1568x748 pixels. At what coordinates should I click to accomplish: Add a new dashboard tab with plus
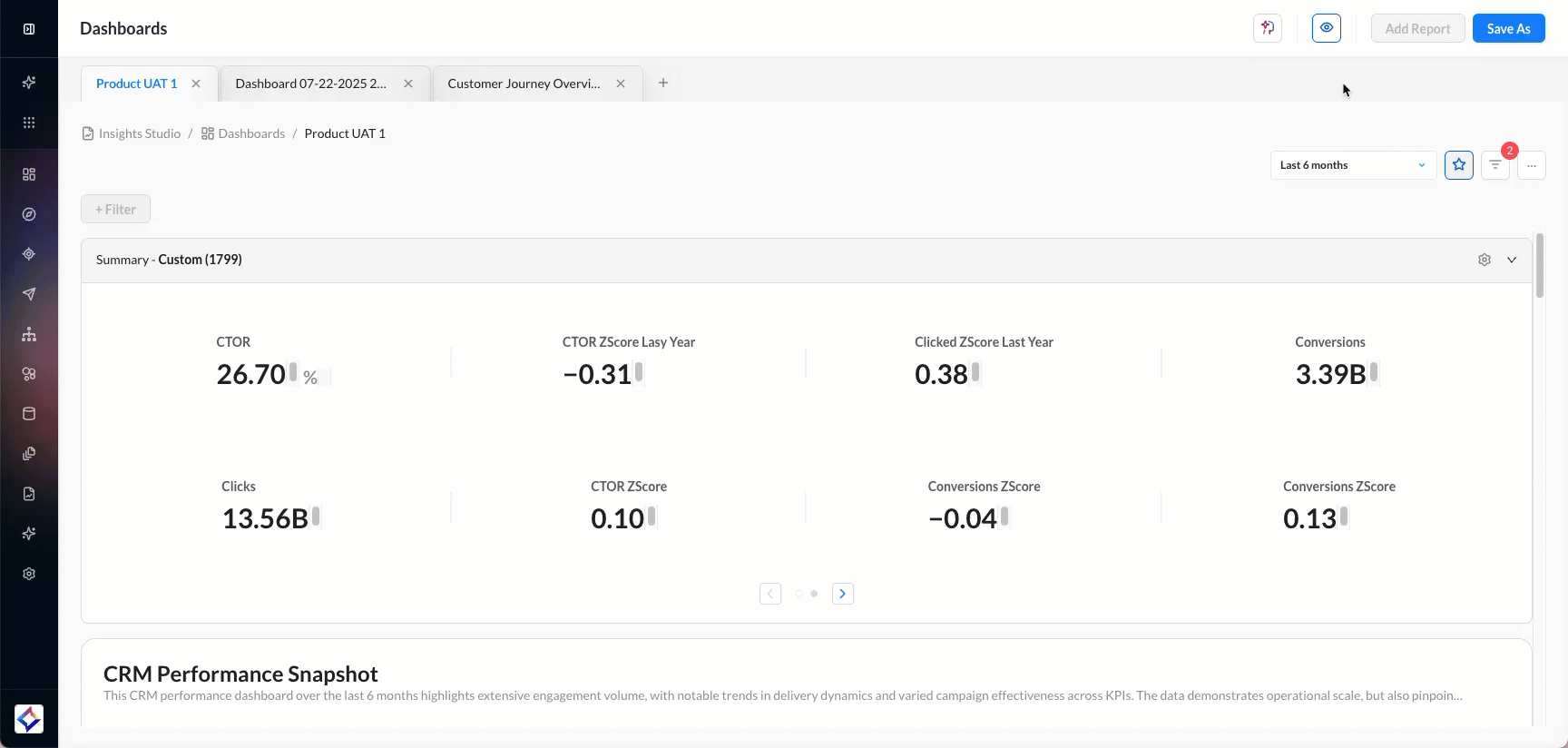pyautogui.click(x=663, y=83)
